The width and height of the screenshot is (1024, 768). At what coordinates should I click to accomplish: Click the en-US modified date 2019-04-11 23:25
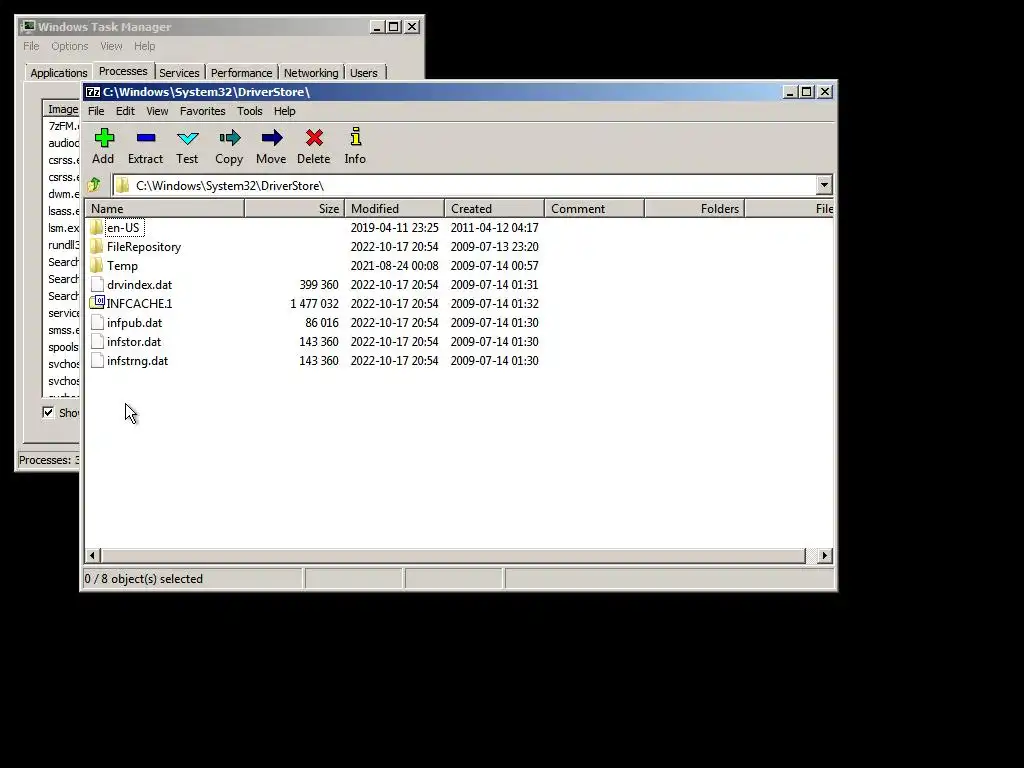[x=394, y=228]
